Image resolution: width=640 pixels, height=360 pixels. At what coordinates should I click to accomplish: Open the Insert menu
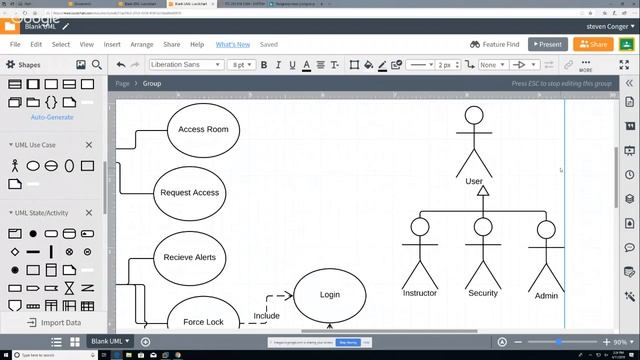pyautogui.click(x=112, y=44)
